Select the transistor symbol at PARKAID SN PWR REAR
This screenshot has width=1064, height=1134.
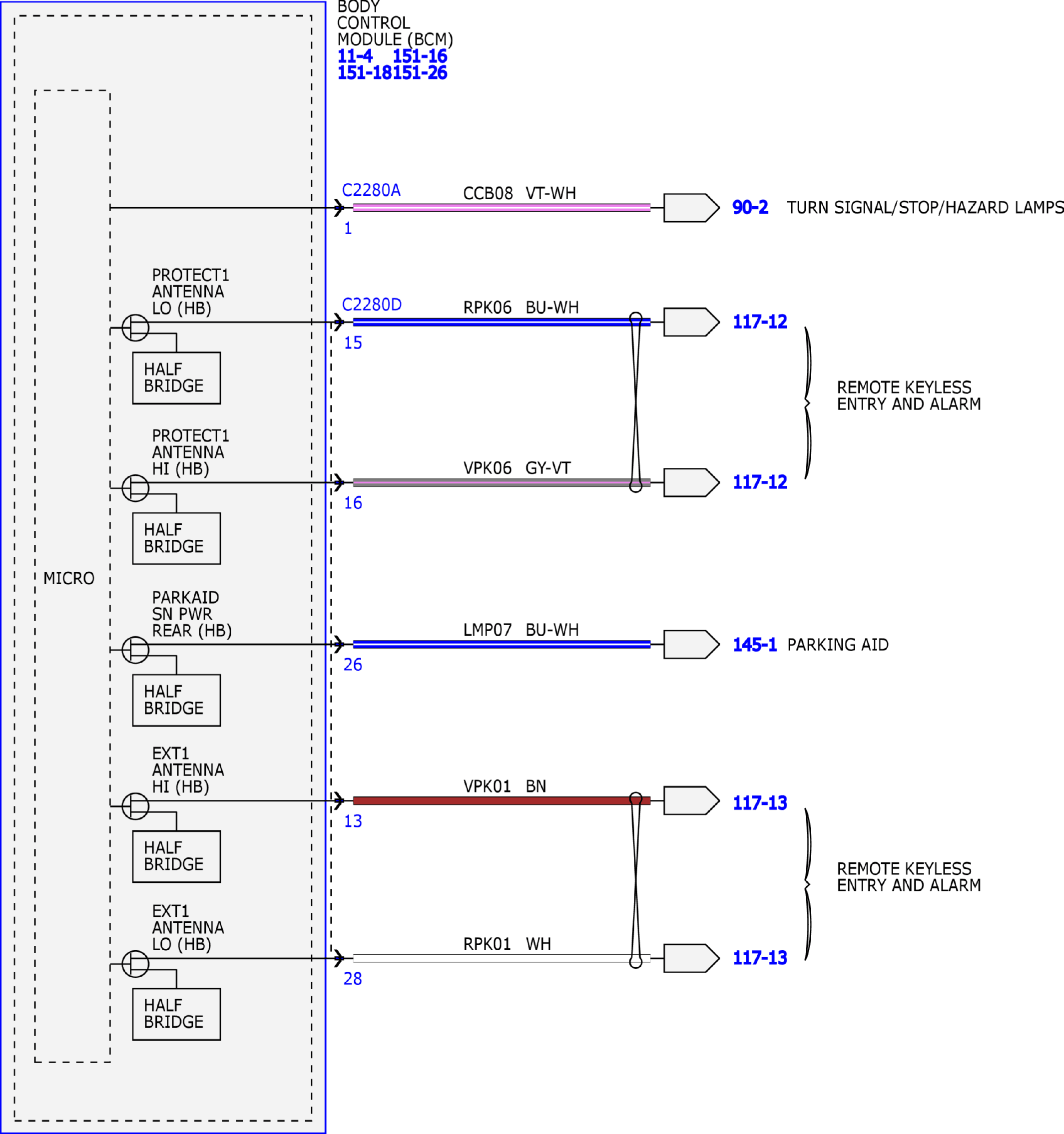click(x=135, y=650)
